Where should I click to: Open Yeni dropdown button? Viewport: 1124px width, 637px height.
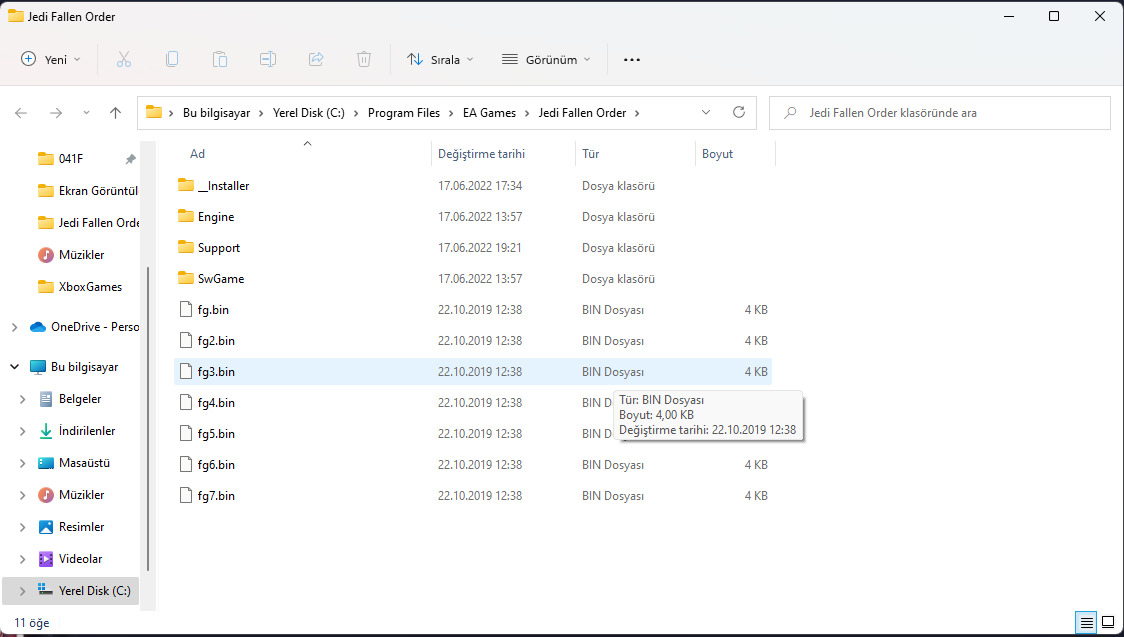[50, 59]
